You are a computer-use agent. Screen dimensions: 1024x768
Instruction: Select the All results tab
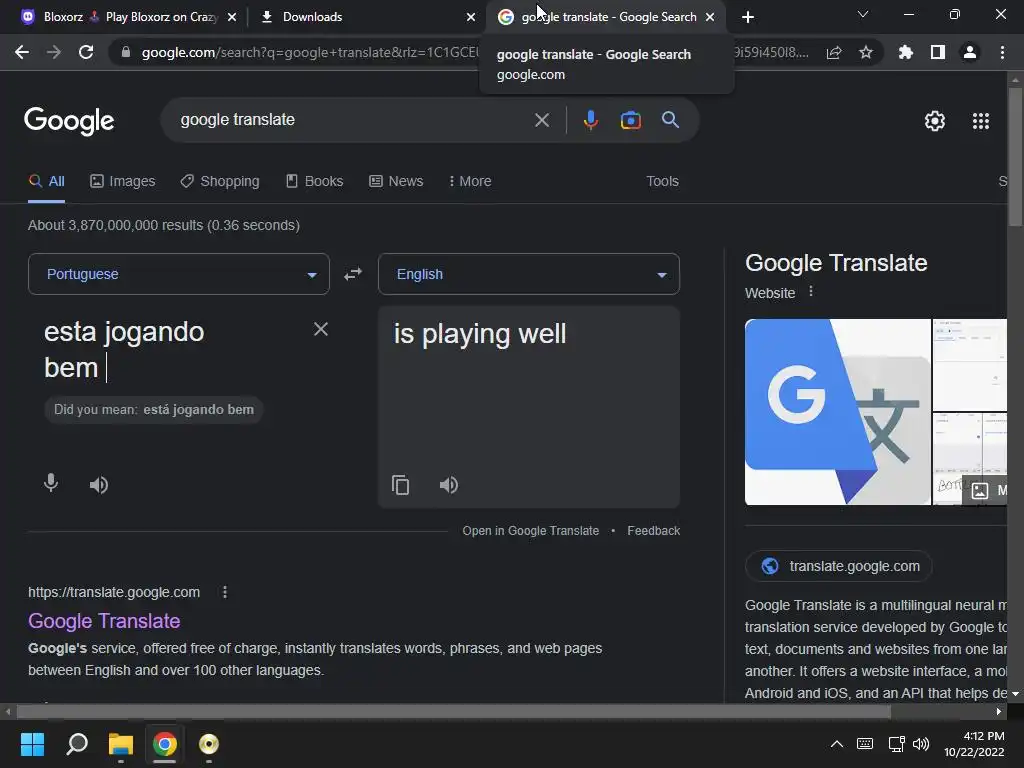[46, 181]
